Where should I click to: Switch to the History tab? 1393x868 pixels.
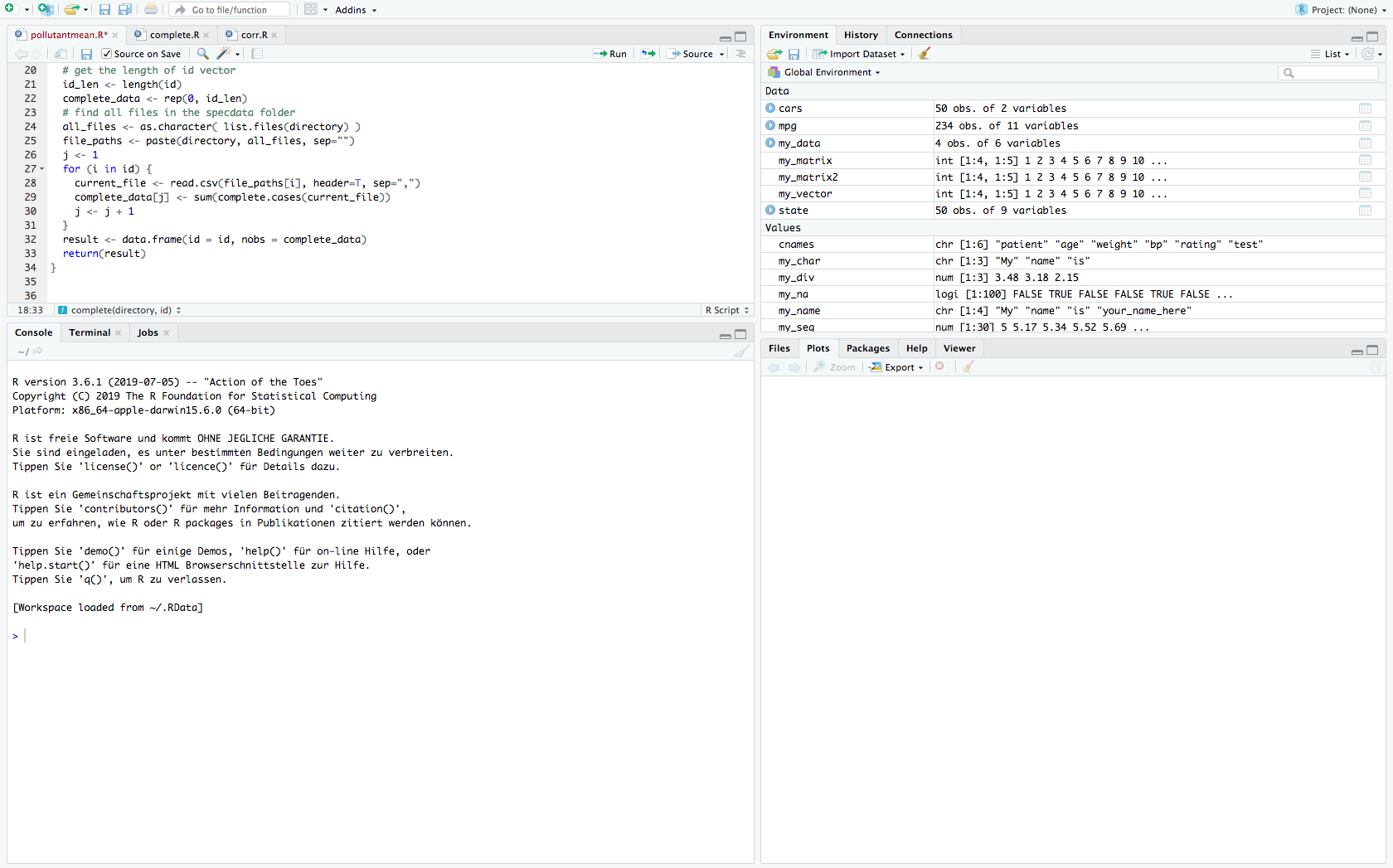click(860, 35)
